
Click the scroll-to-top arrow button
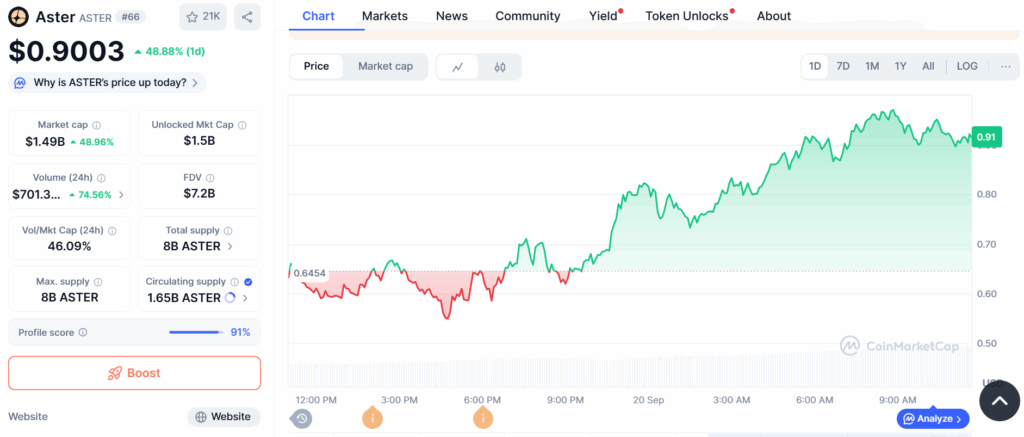999,401
